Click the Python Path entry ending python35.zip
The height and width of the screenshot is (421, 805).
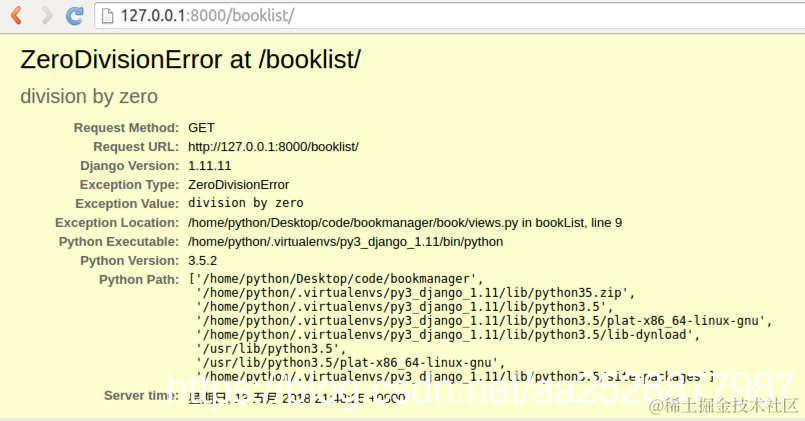(415, 293)
